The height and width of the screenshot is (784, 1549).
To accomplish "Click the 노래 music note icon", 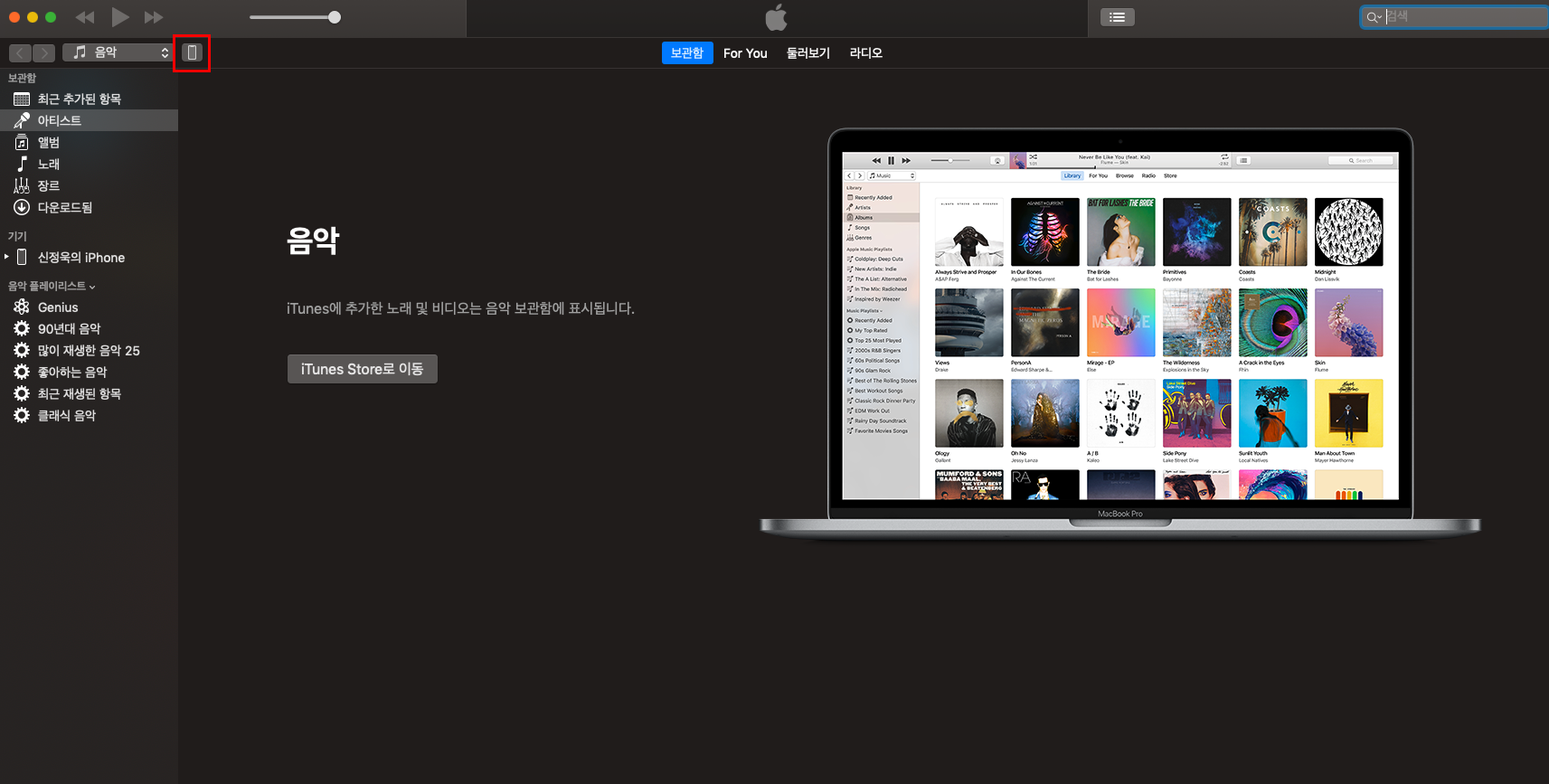I will click(x=22, y=164).
